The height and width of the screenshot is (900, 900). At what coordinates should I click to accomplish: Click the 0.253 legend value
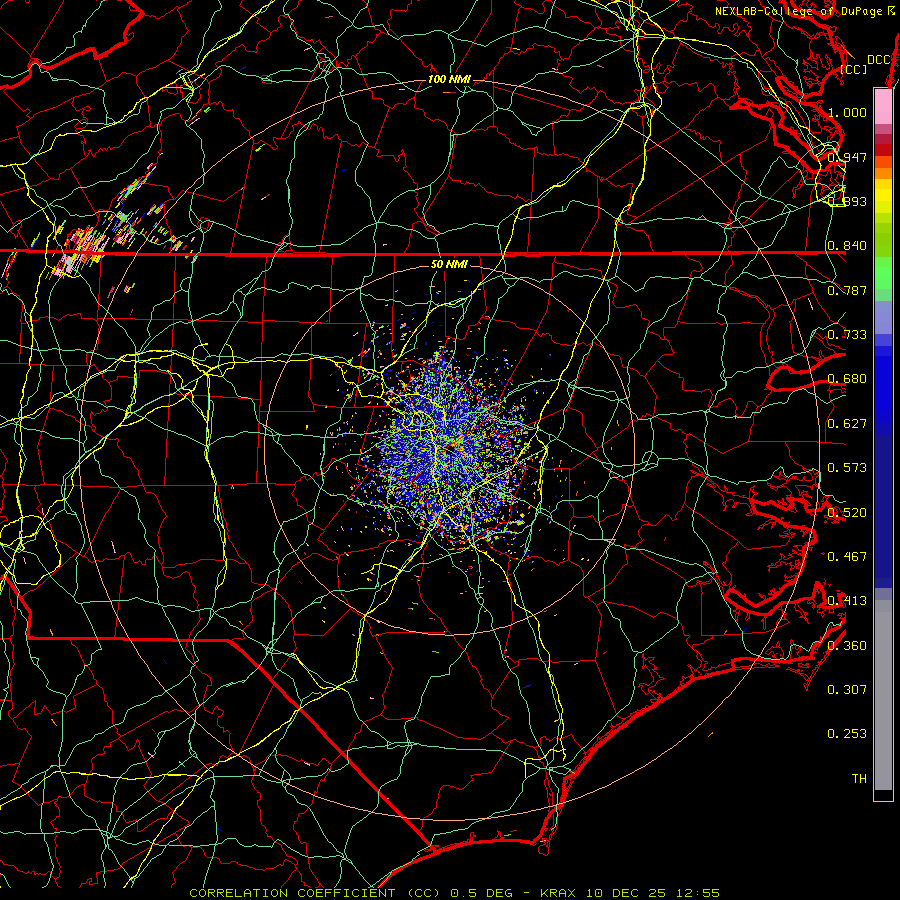pyautogui.click(x=847, y=734)
